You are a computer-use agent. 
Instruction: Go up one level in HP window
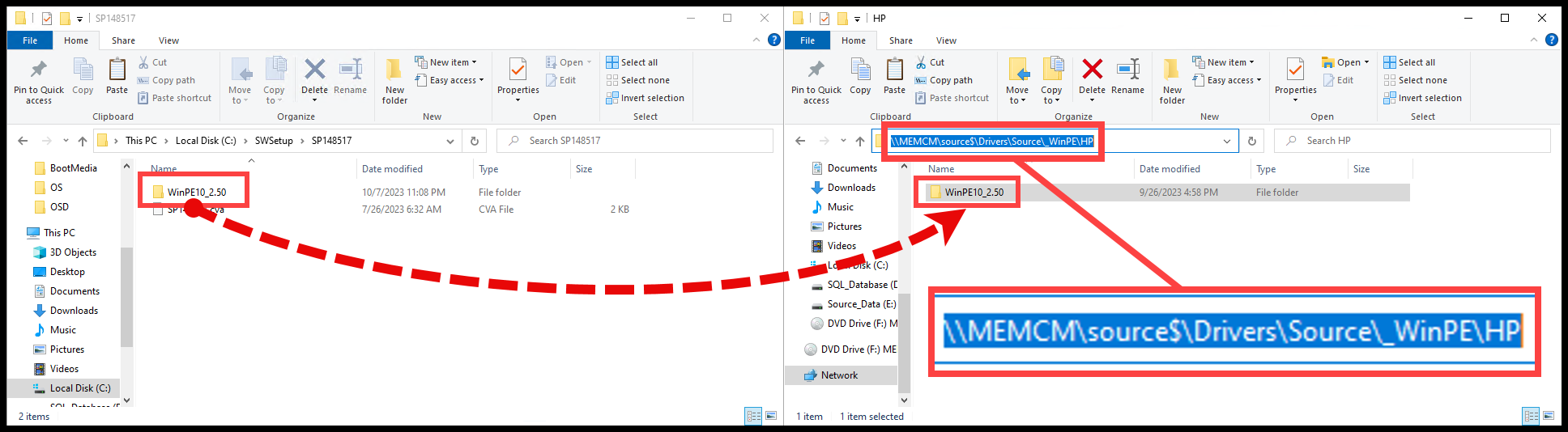(860, 141)
